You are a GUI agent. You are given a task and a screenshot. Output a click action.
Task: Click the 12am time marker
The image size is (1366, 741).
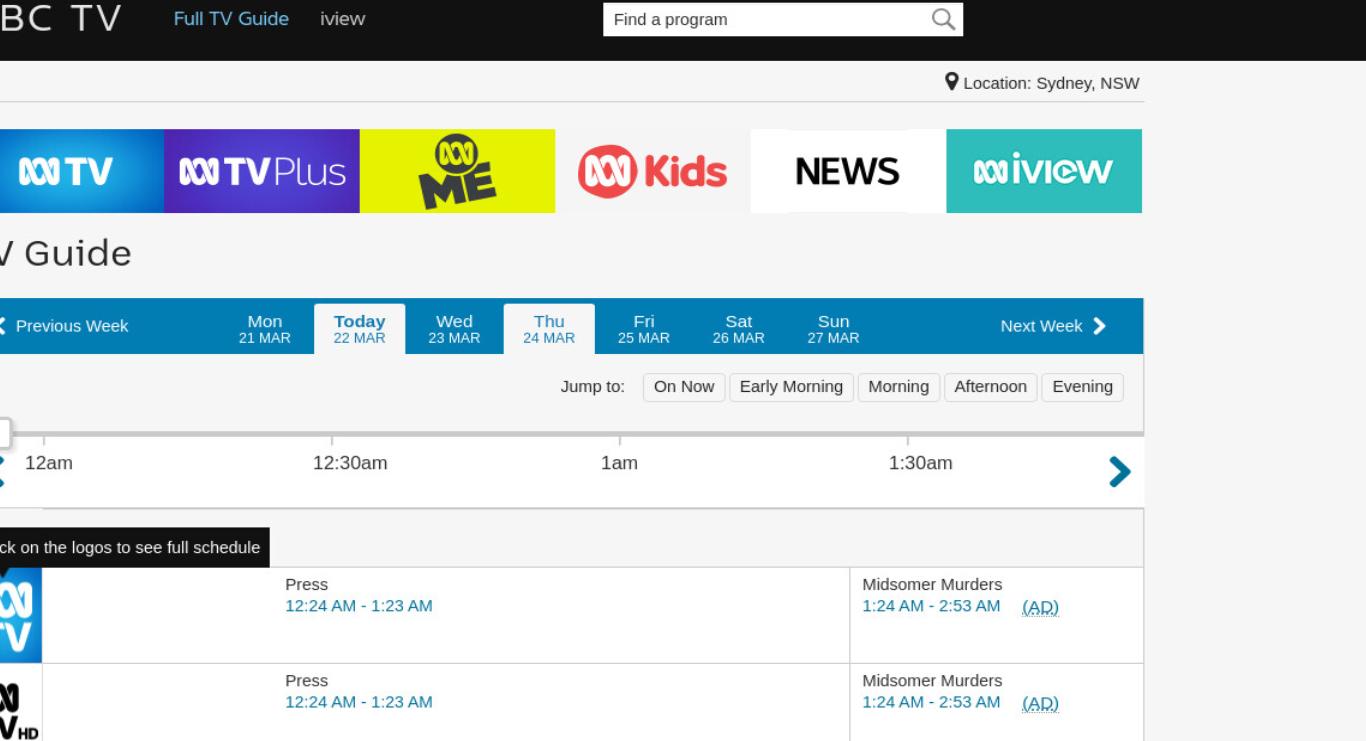tap(49, 463)
